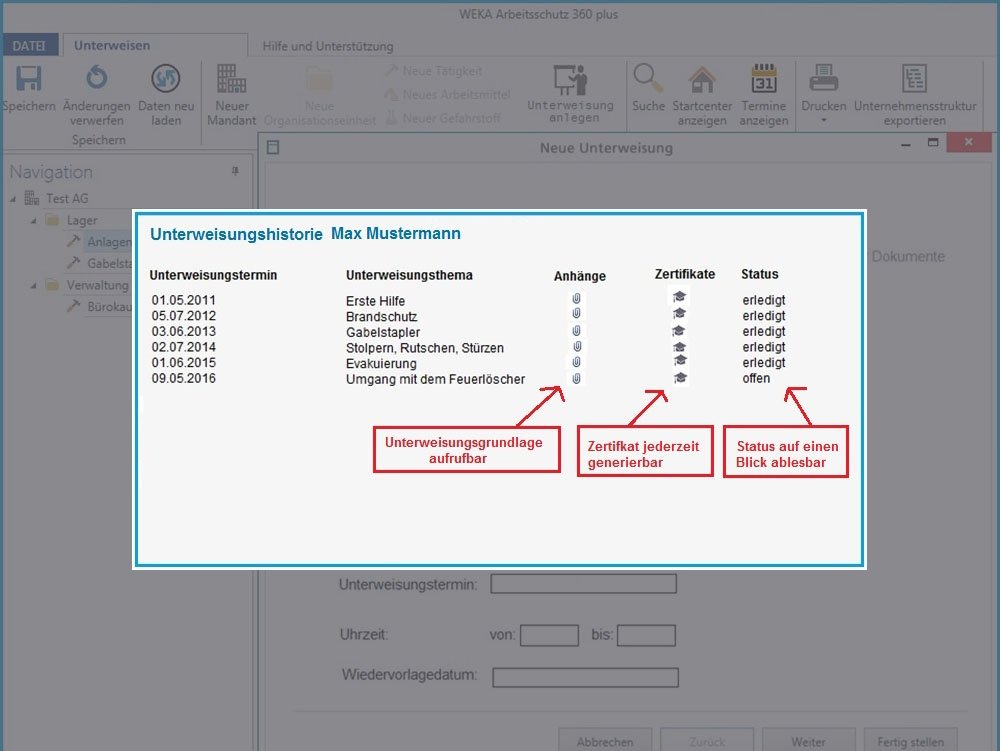The height and width of the screenshot is (751, 1000).
Task: Generate certificate icon for Gabelstapler
Action: coord(679,330)
